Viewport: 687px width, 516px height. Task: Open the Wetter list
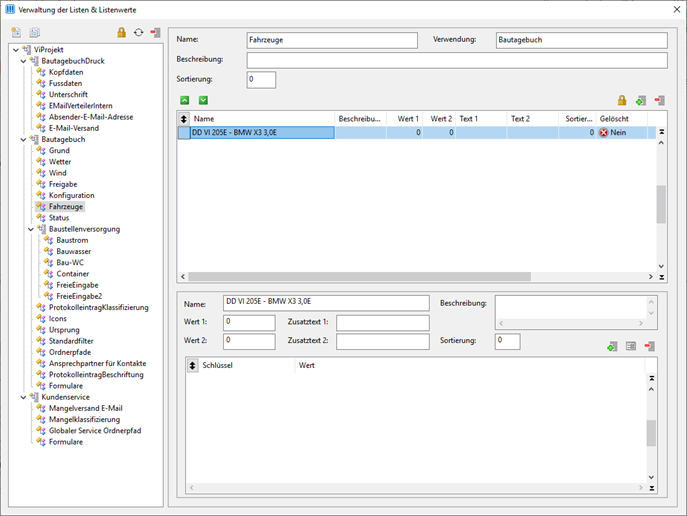pyautogui.click(x=60, y=162)
